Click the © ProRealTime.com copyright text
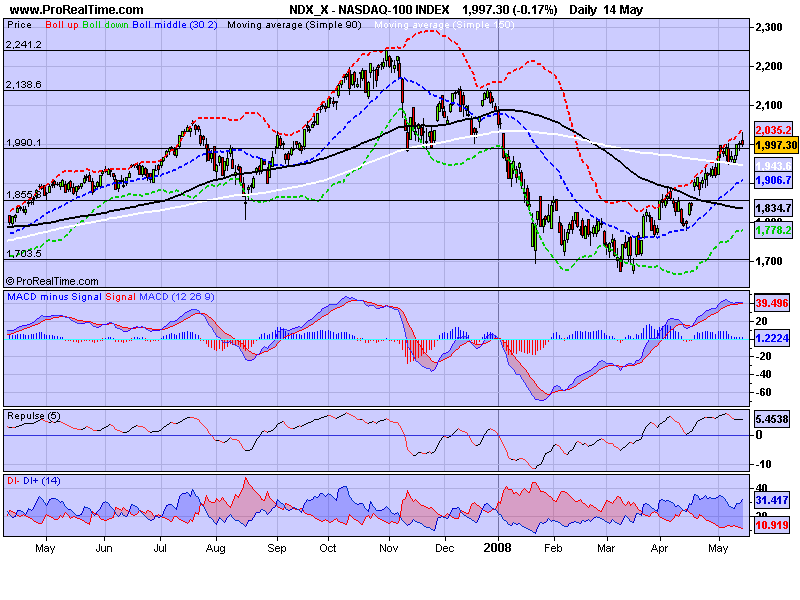 52,281
